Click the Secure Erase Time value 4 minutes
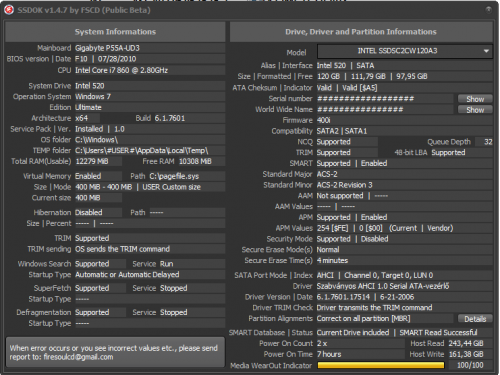The width and height of the screenshot is (500, 375). 332,261
